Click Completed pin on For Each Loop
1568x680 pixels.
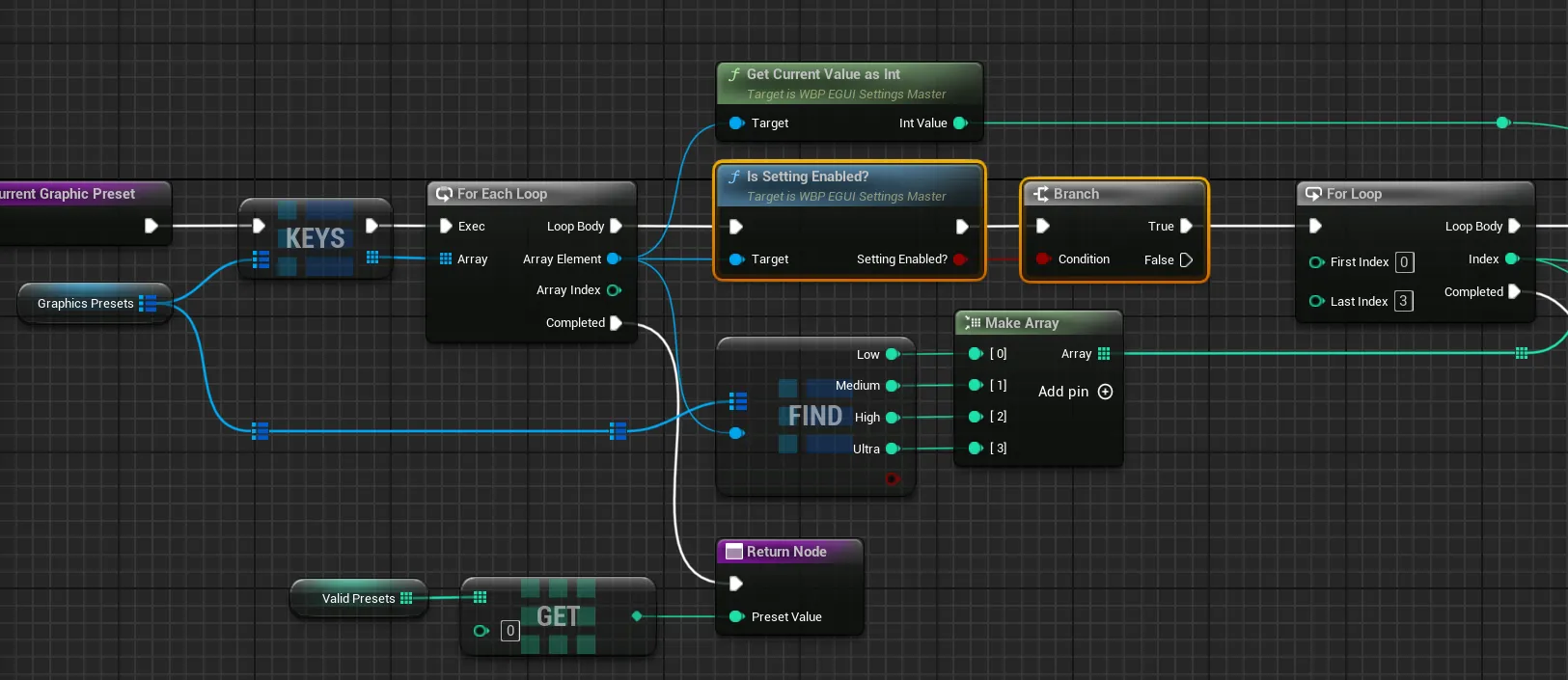pos(616,323)
